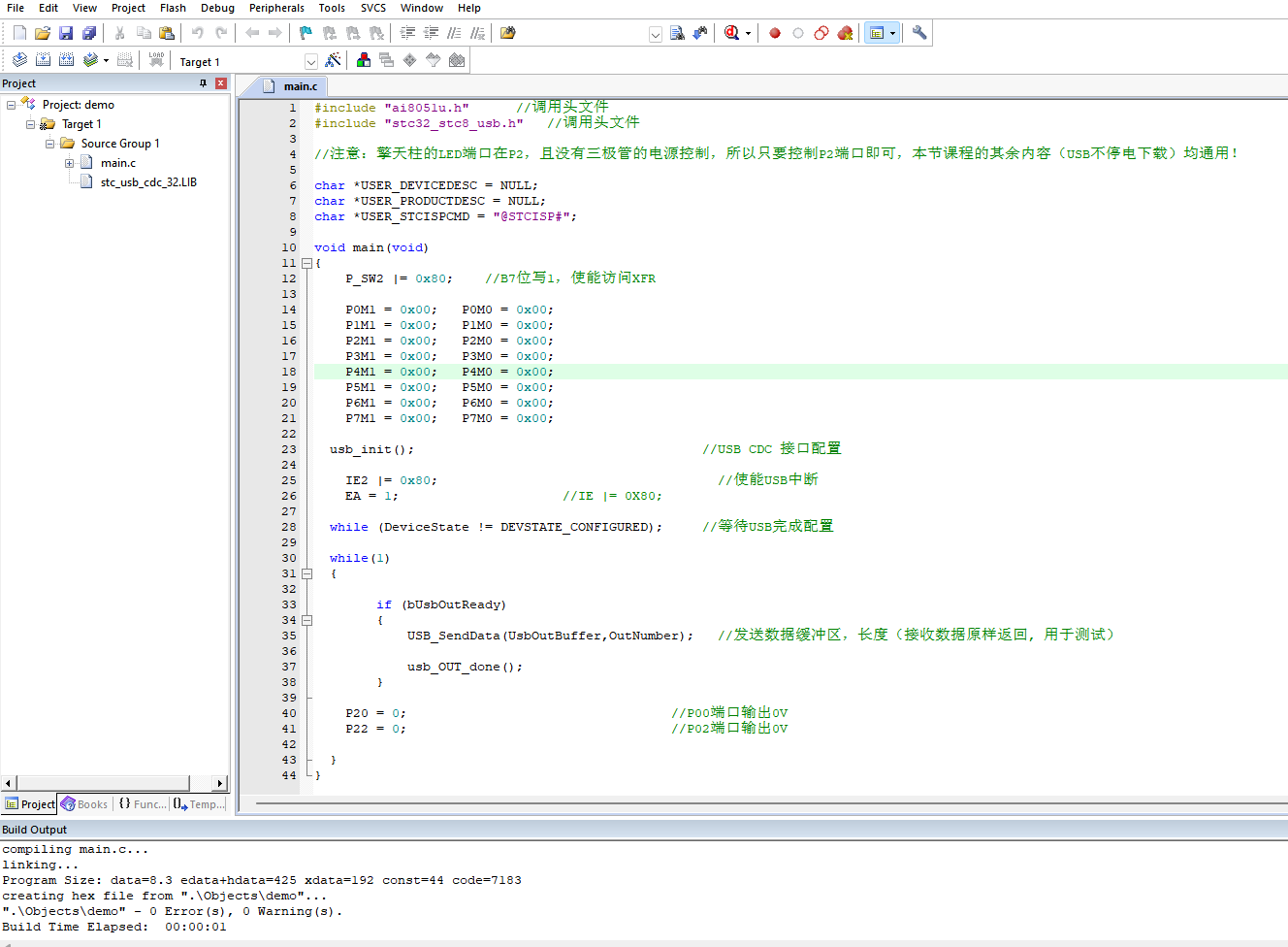Open the Target 1 dropdown list
The width and height of the screenshot is (1288, 947).
pos(311,61)
